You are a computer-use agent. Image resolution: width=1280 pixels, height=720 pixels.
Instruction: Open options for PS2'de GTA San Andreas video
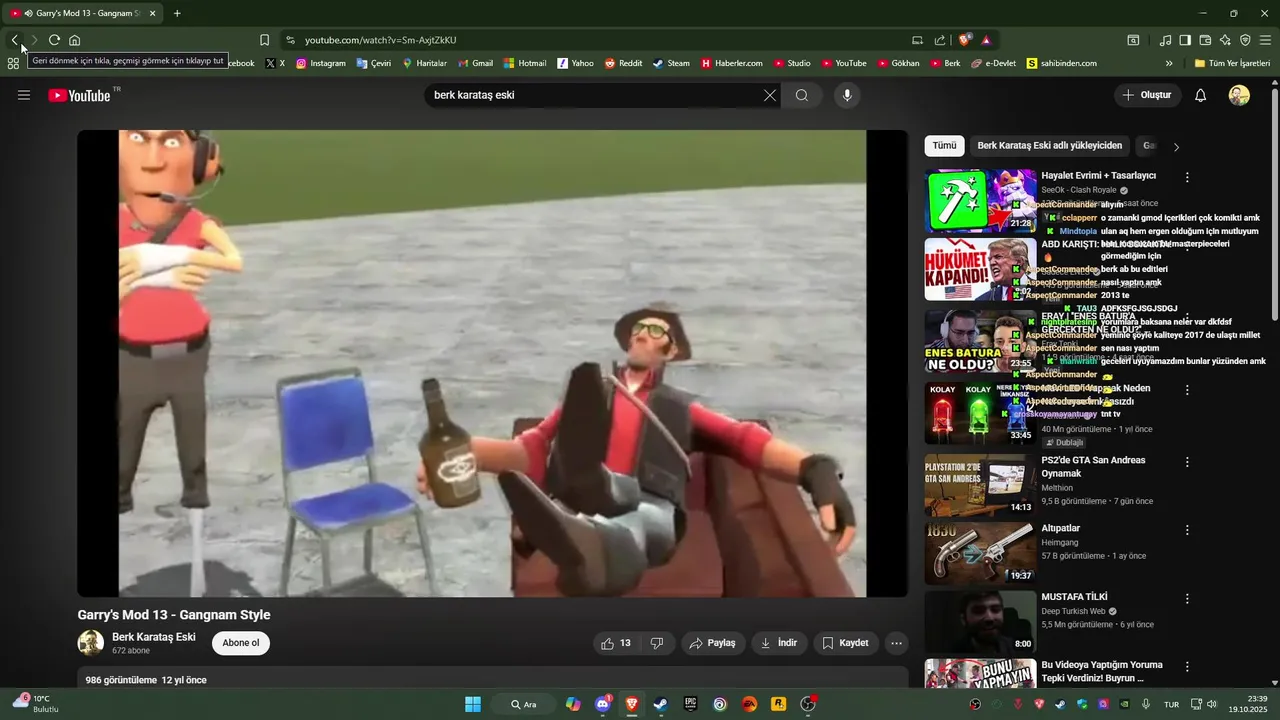[x=1187, y=462]
